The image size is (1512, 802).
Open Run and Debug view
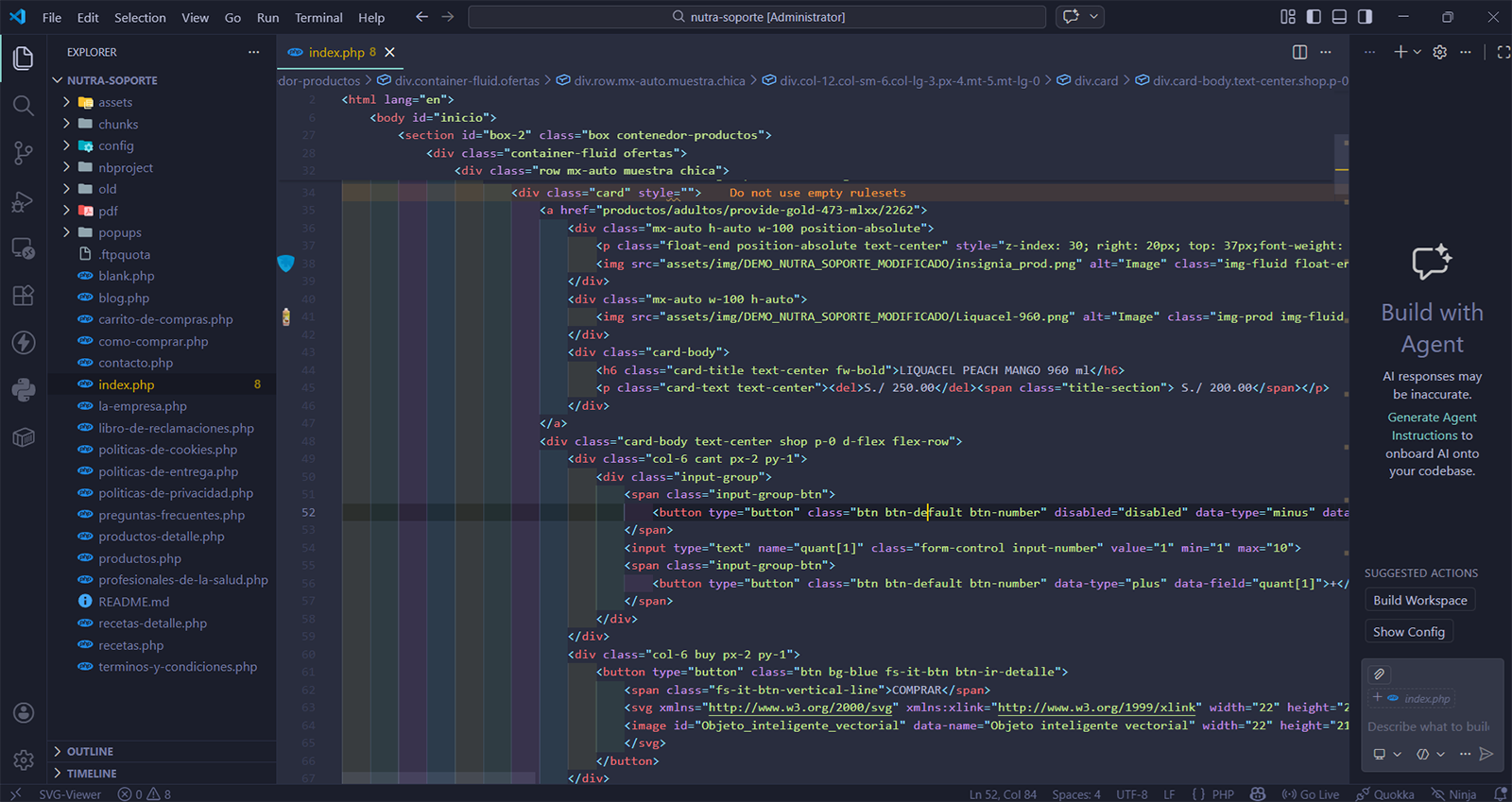click(x=24, y=201)
